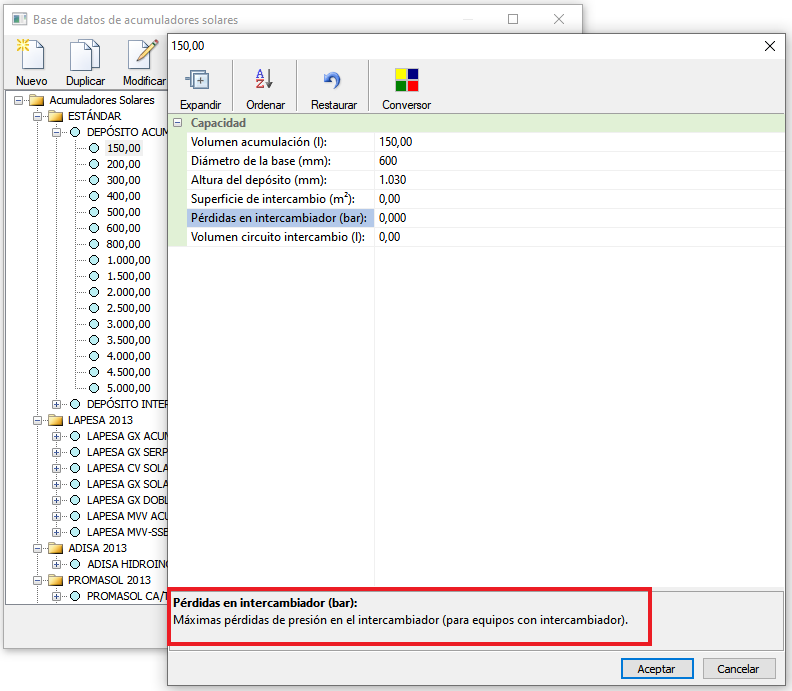Image resolution: width=792 pixels, height=691 pixels.
Task: Edit the Pérdidas en intercambiador value 0,000
Action: (579, 218)
